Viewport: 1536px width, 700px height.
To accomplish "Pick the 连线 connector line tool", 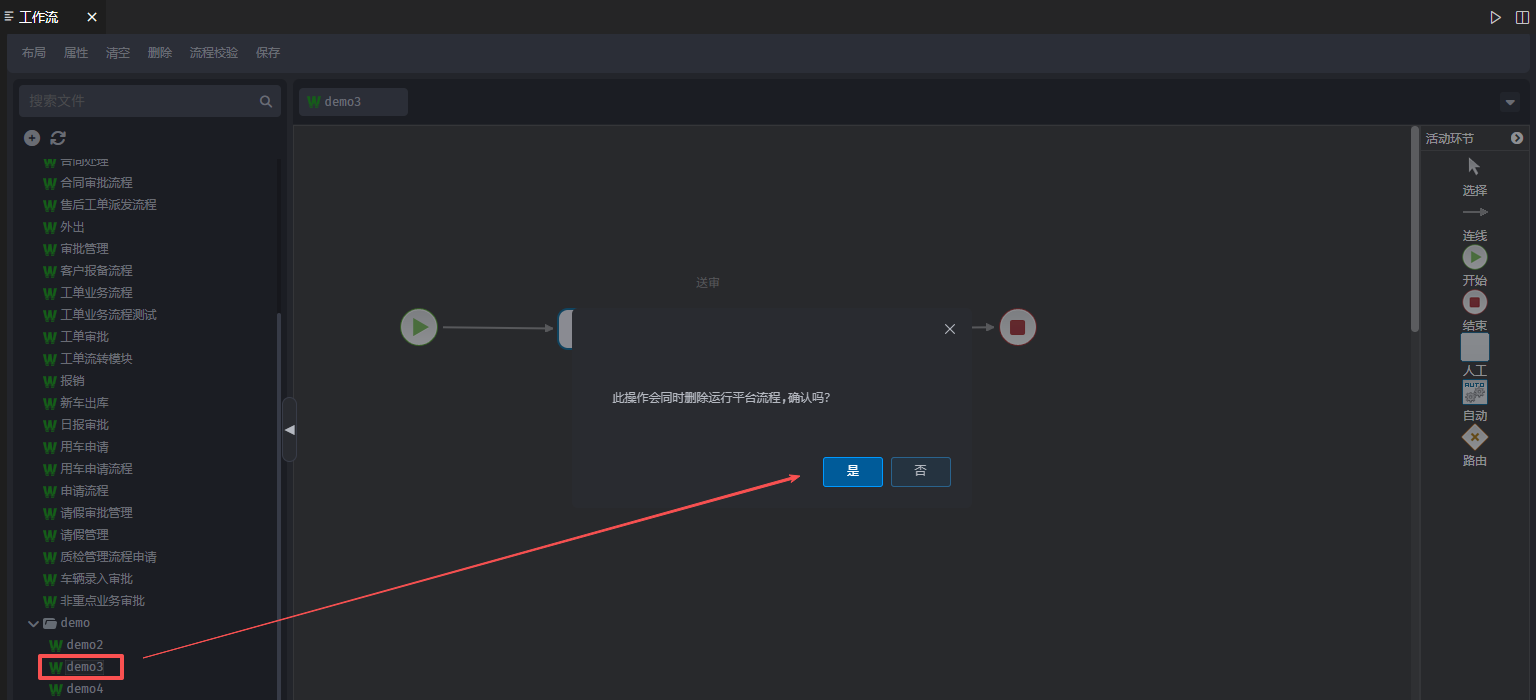I will pyautogui.click(x=1474, y=212).
